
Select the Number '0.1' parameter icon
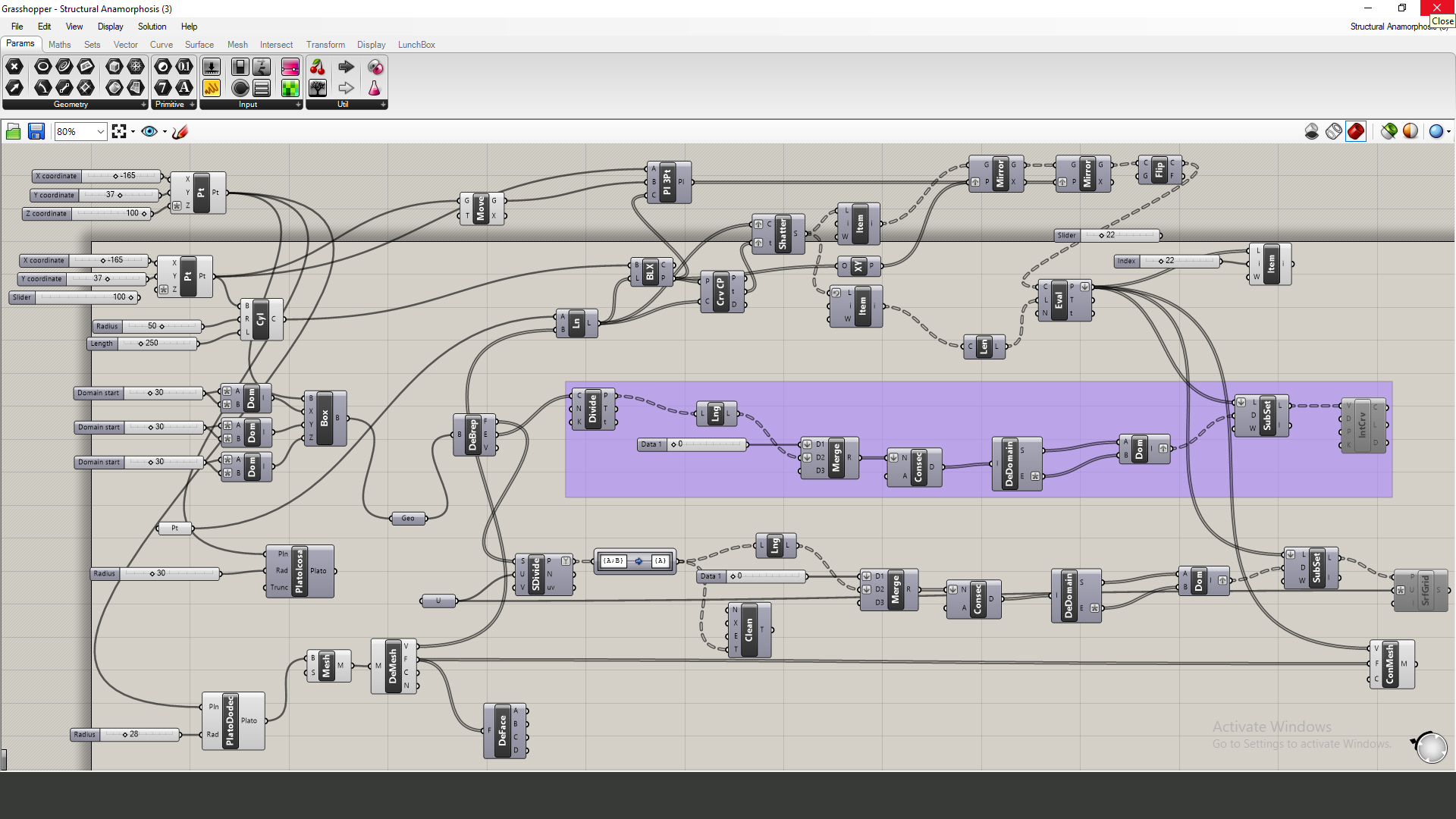184,67
